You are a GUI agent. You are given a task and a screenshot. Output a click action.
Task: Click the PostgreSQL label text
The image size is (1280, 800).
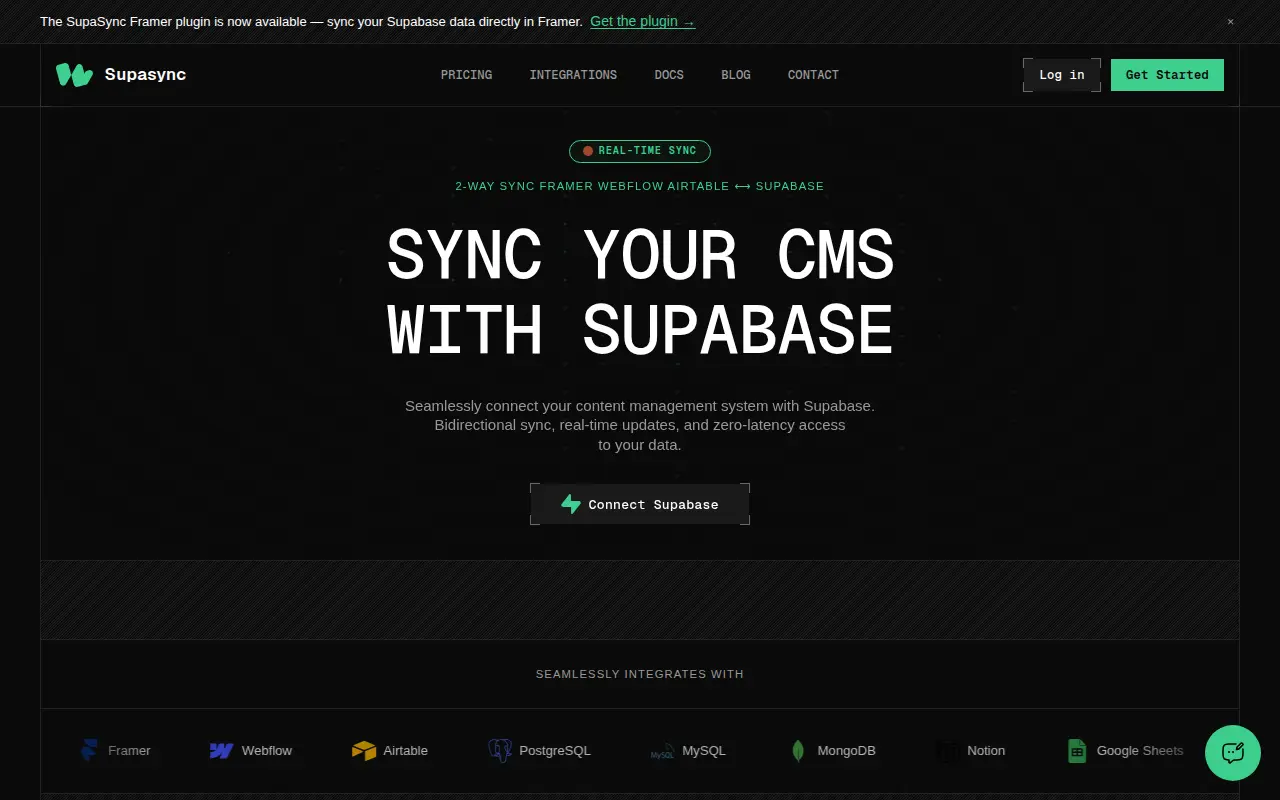pyautogui.click(x=555, y=751)
